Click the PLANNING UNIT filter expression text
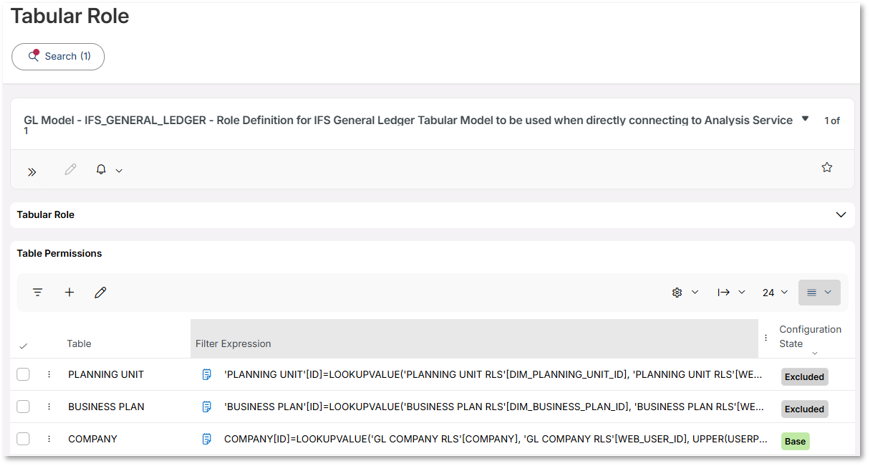 coord(493,375)
